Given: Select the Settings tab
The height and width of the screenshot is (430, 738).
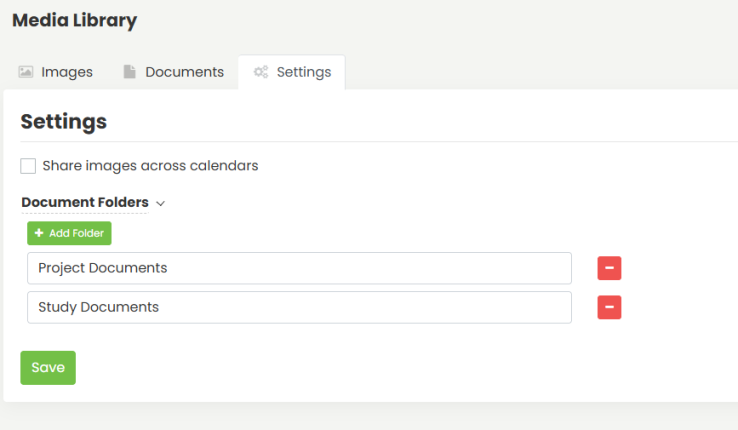Looking at the screenshot, I should (292, 72).
